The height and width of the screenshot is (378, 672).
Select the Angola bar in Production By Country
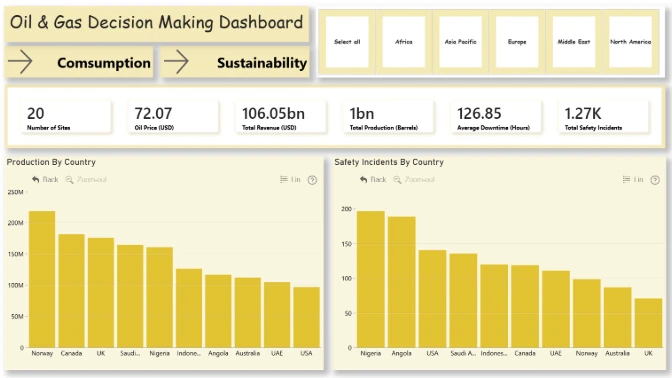[218, 311]
